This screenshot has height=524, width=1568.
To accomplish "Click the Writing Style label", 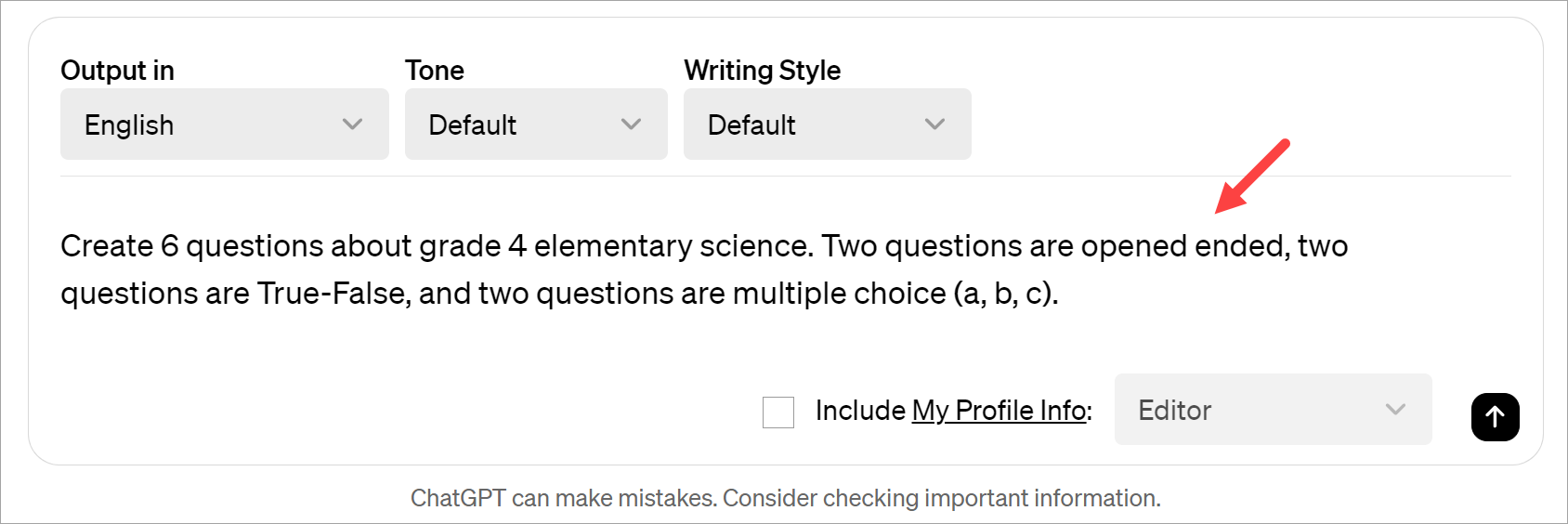I will (762, 71).
